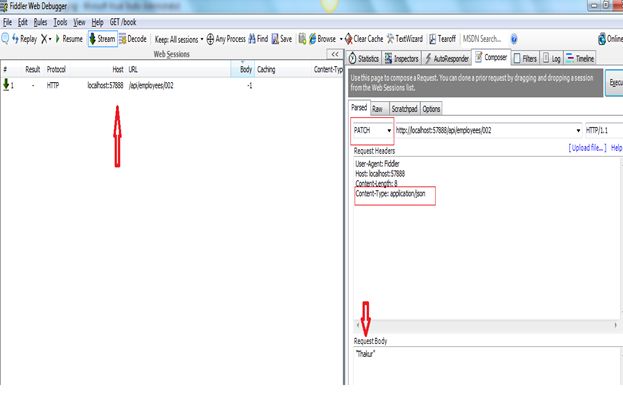623x417 pixels.
Task: Click the Help link in Composer
Action: [x=616, y=148]
